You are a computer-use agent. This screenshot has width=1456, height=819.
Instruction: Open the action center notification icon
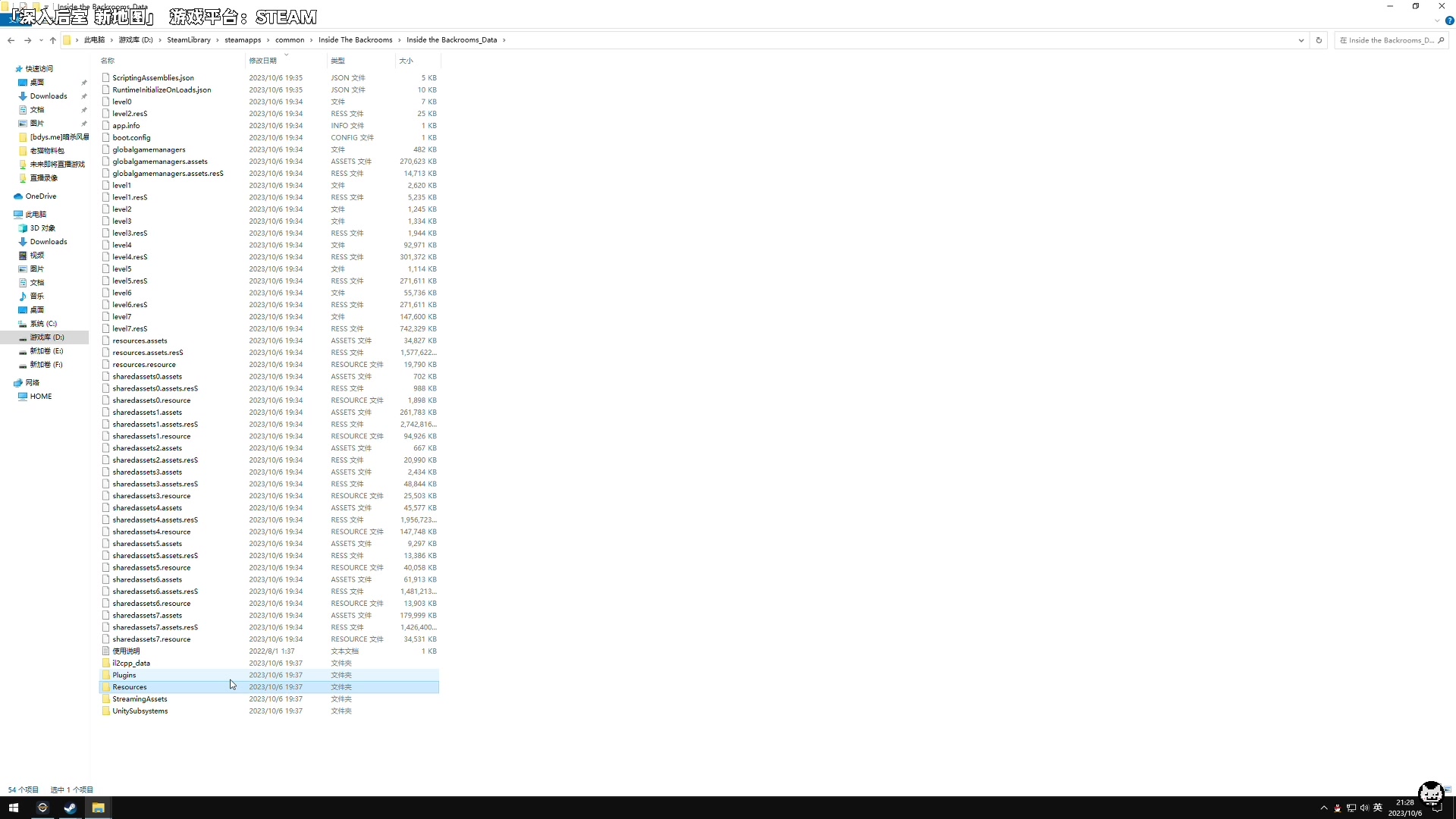pyautogui.click(x=1437, y=808)
